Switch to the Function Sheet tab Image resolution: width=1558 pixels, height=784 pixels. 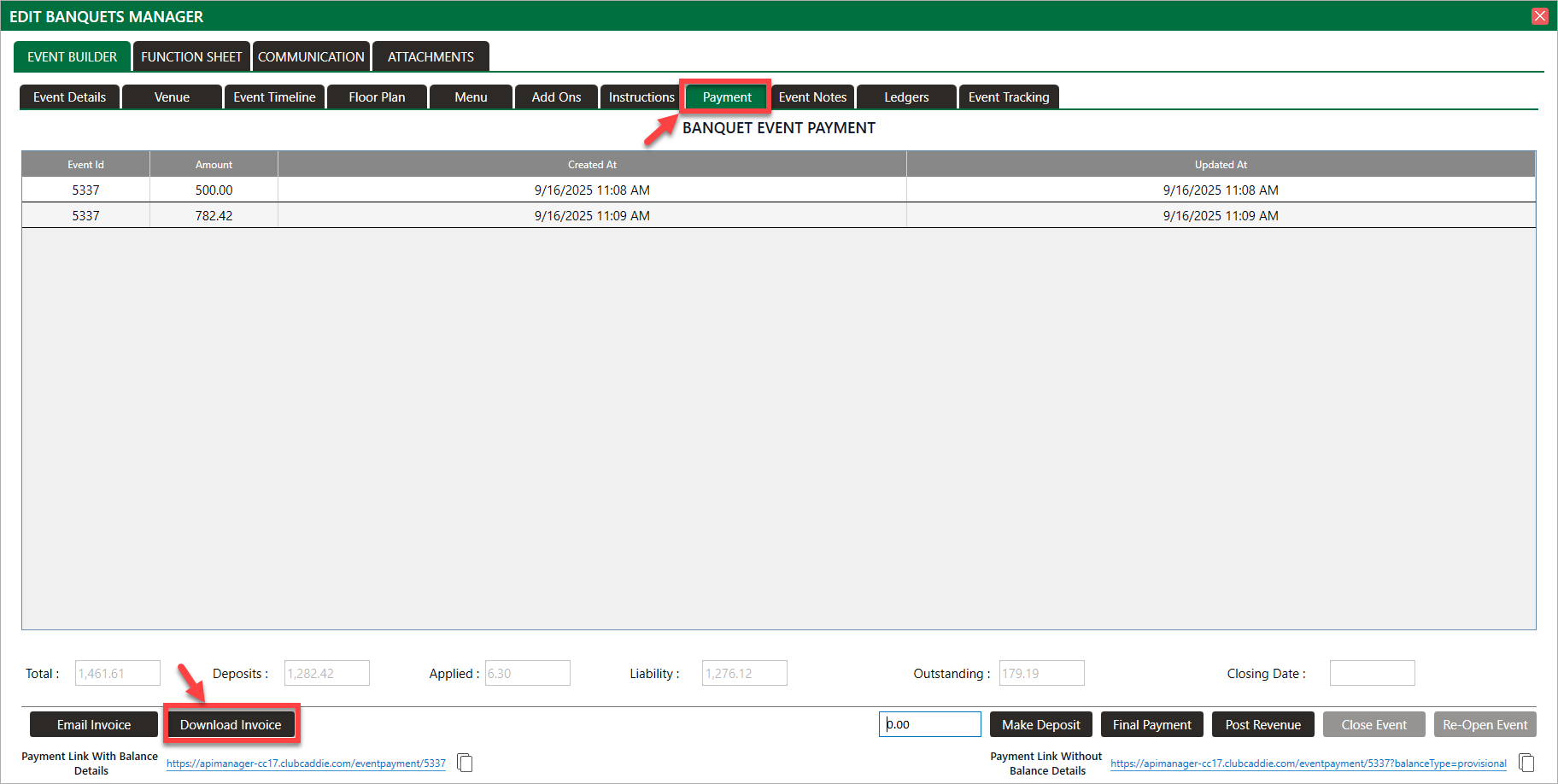click(191, 57)
